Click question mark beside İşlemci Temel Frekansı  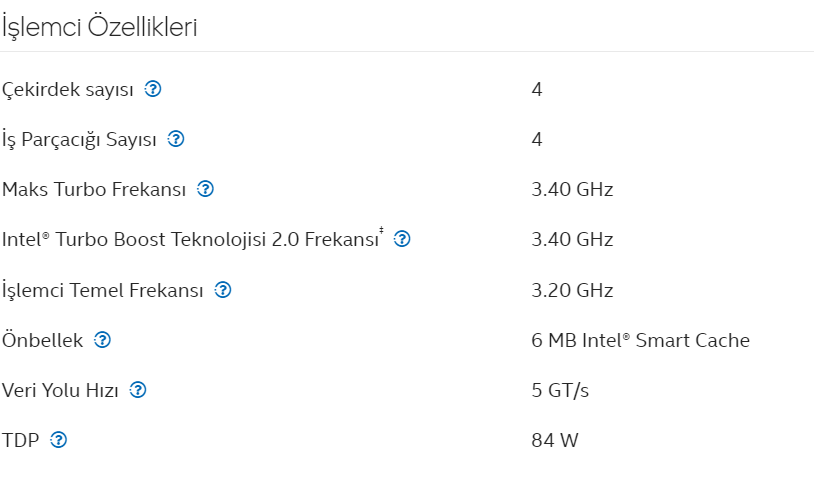click(x=223, y=290)
